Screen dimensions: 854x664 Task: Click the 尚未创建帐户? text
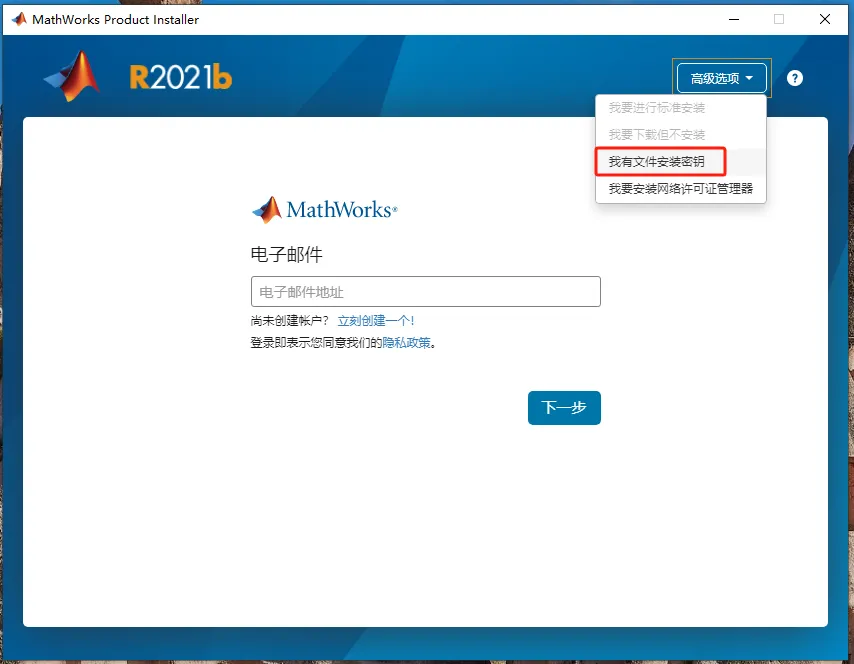[290, 321]
